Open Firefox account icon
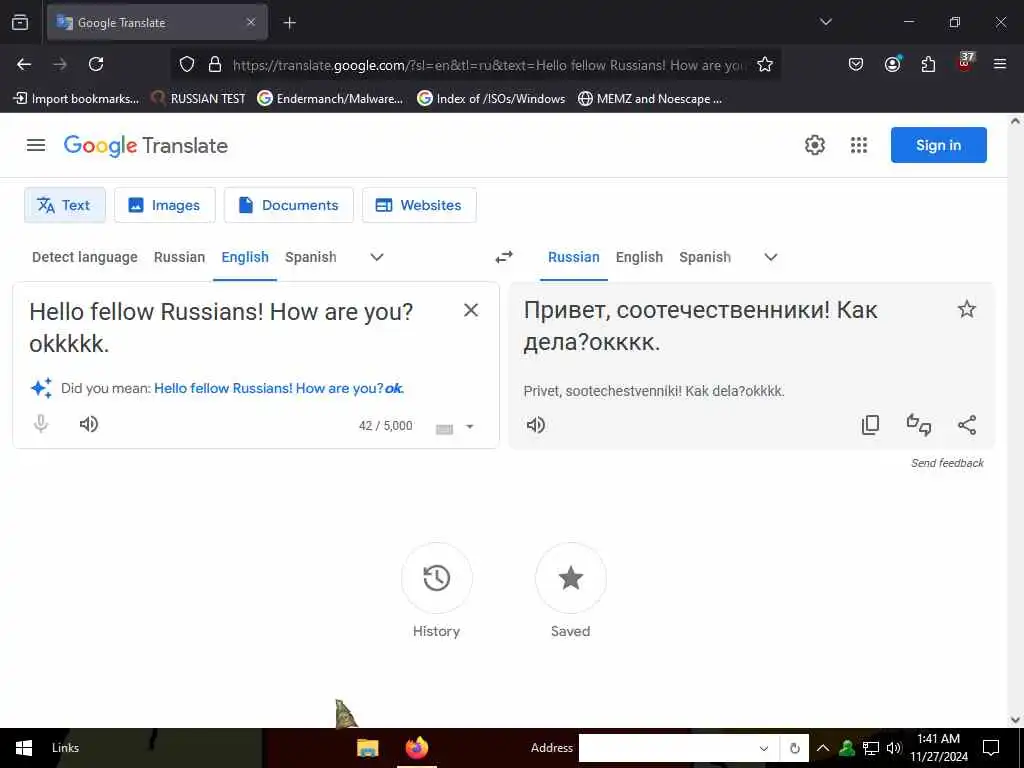Viewport: 1024px width, 768px height. (892, 64)
